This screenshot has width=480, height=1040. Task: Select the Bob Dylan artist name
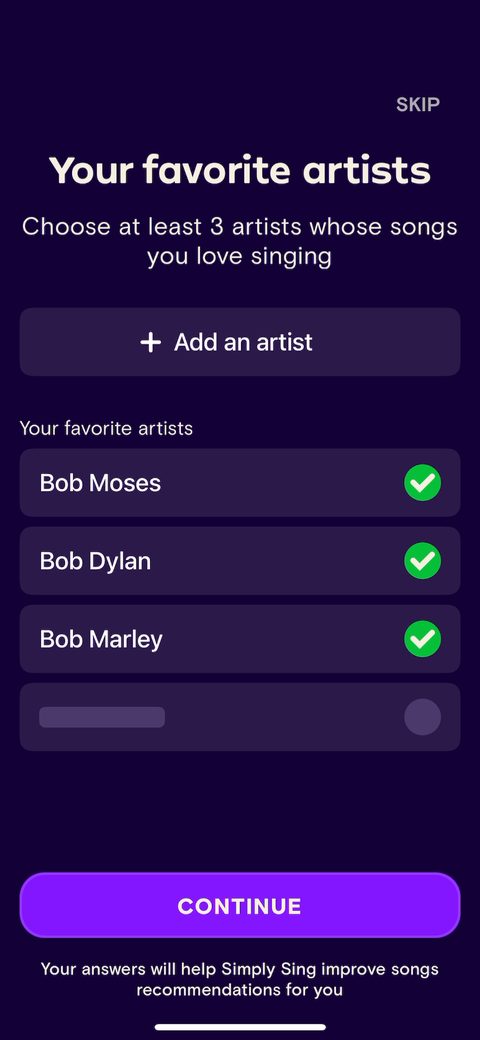click(x=95, y=561)
